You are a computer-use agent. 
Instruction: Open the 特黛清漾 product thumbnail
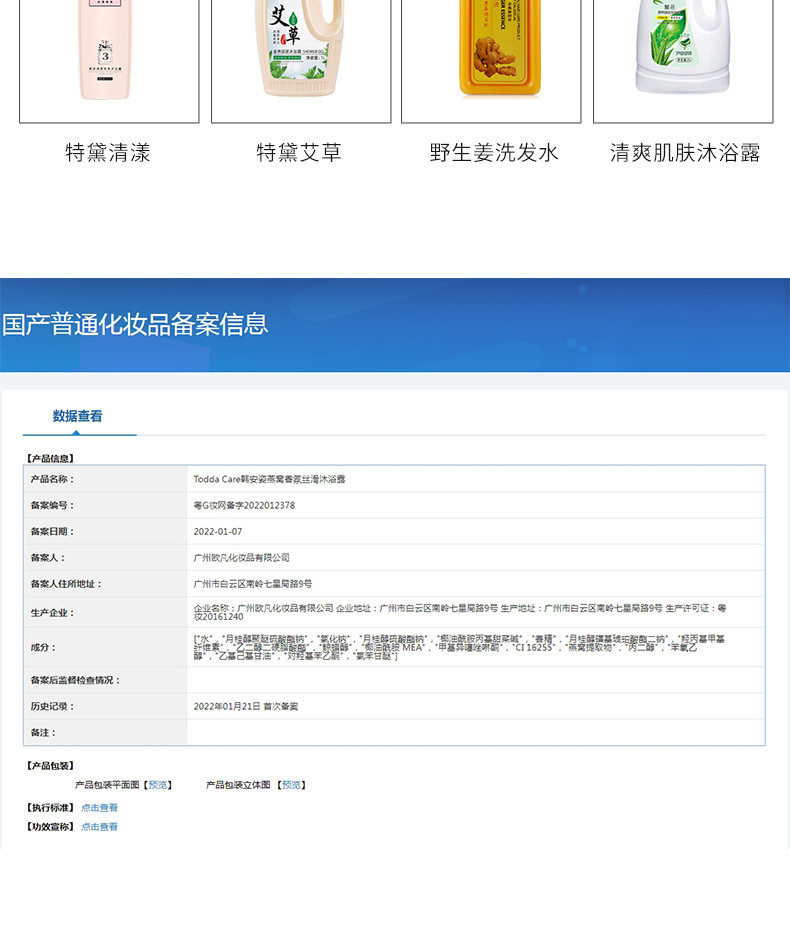click(109, 61)
